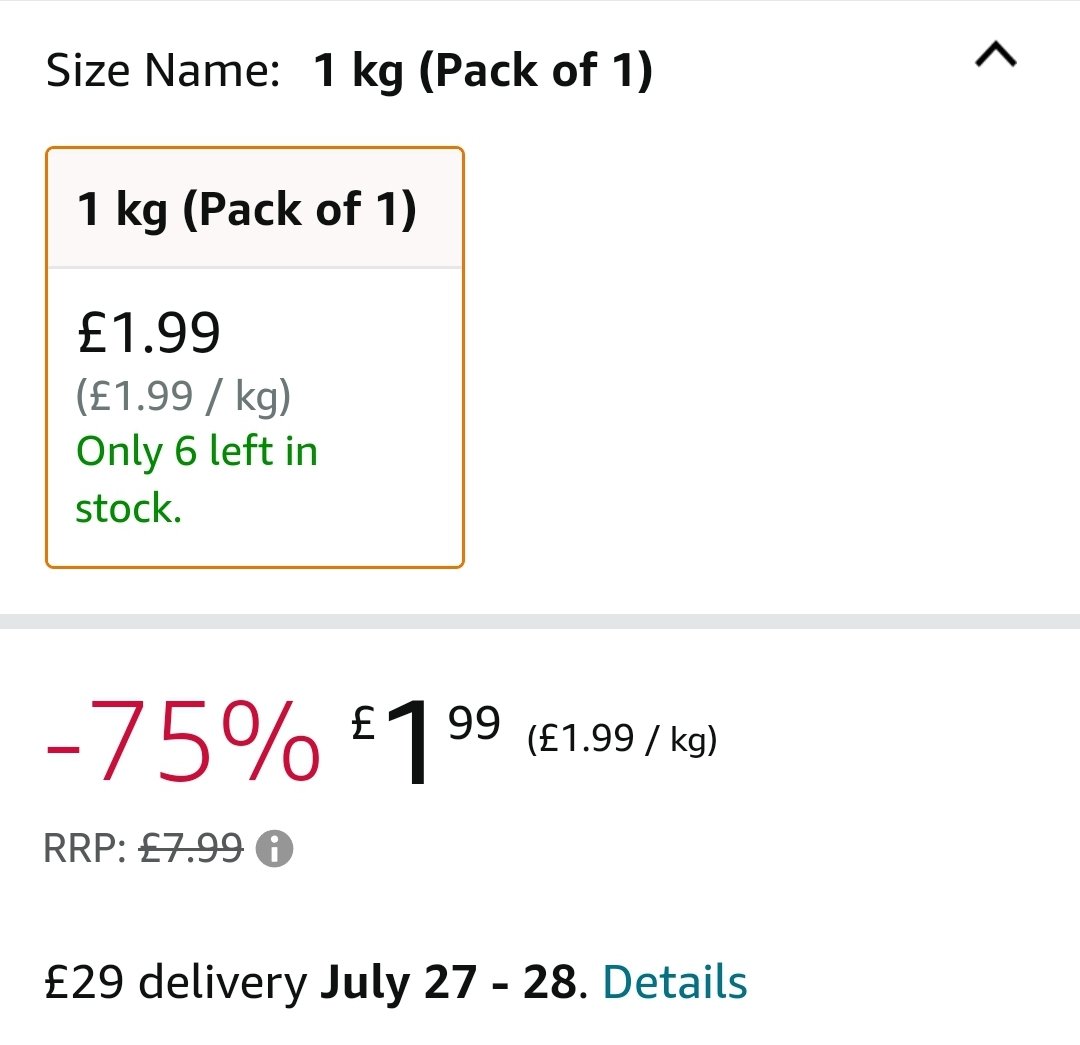Tap the small £ symbol of the main price

point(363,723)
